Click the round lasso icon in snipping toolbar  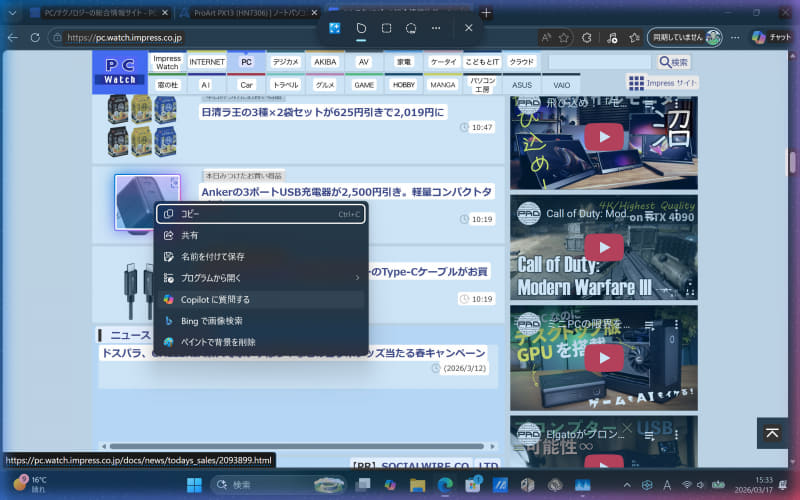point(411,29)
